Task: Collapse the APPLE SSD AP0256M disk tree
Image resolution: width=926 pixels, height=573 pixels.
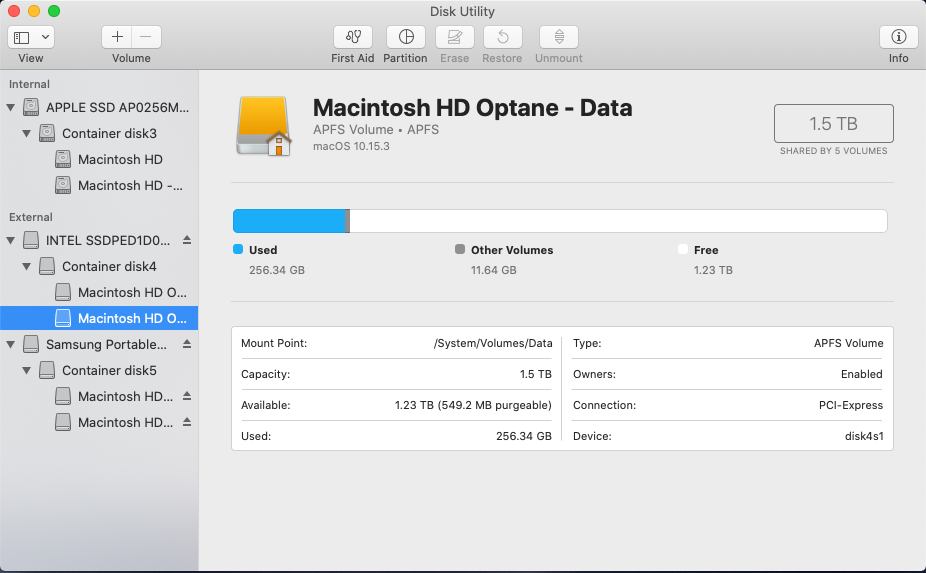Action: coord(11,108)
